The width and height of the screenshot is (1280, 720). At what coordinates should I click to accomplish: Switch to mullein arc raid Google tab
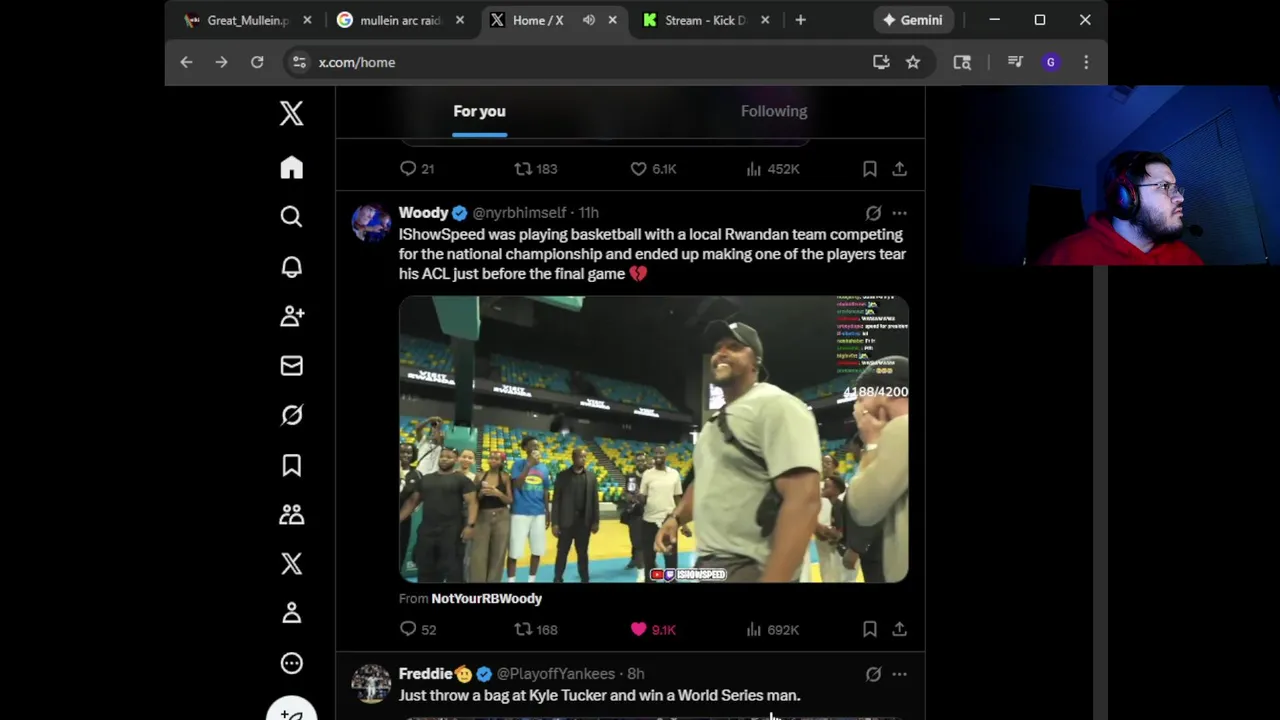(400, 20)
